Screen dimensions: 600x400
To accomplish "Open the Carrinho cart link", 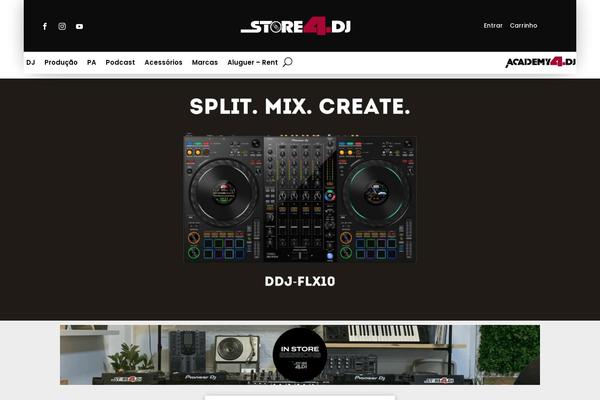I will [x=523, y=26].
